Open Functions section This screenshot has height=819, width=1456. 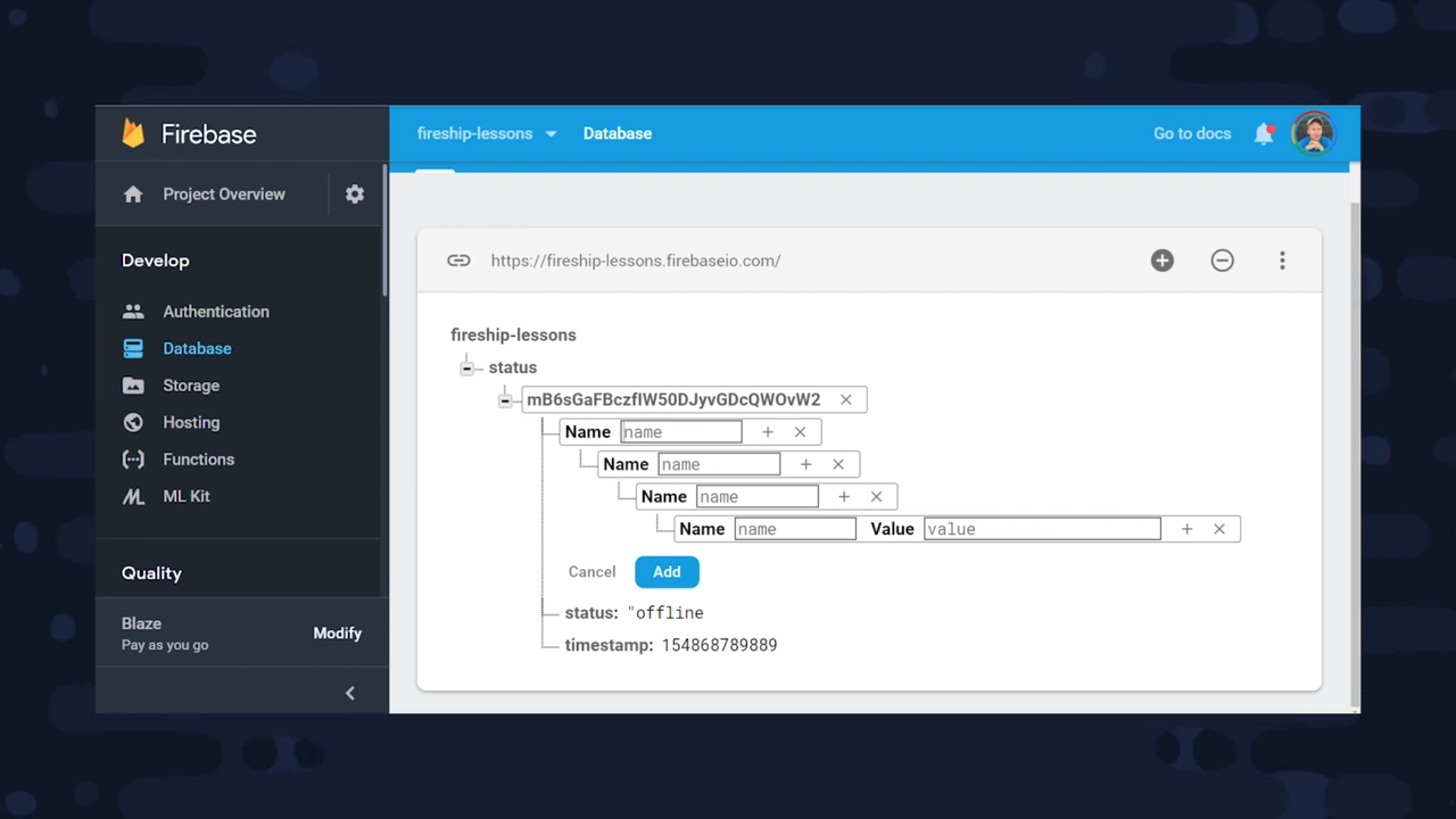tap(199, 460)
